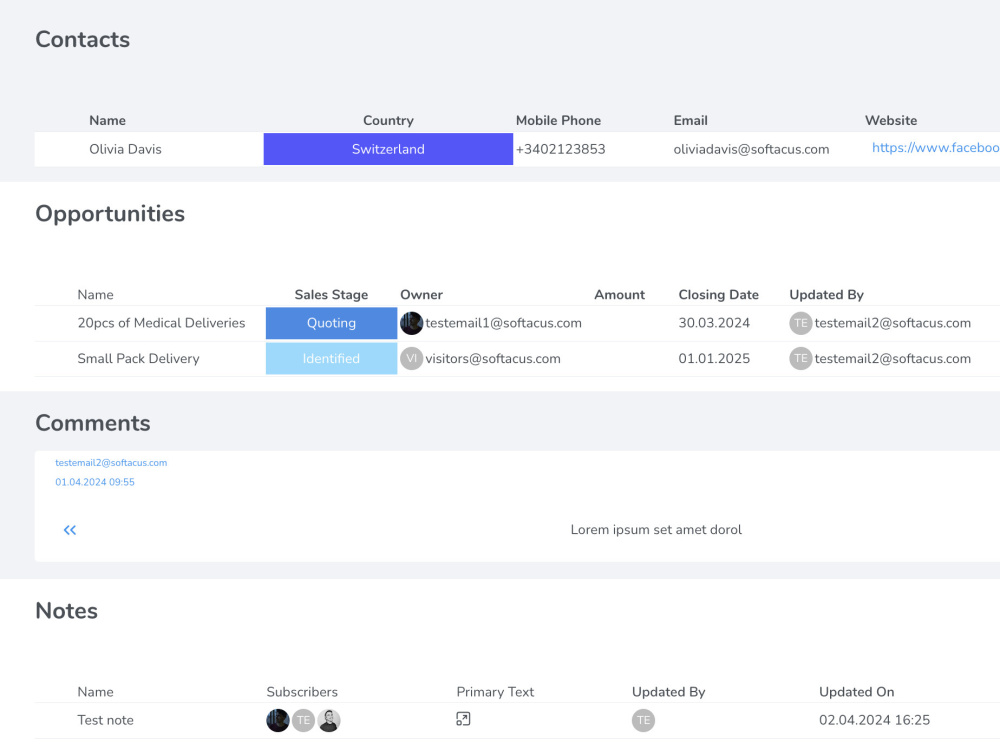This screenshot has height=750, width=1000.
Task: Click first subscriber photo avatar on Test note
Action: tap(277, 721)
